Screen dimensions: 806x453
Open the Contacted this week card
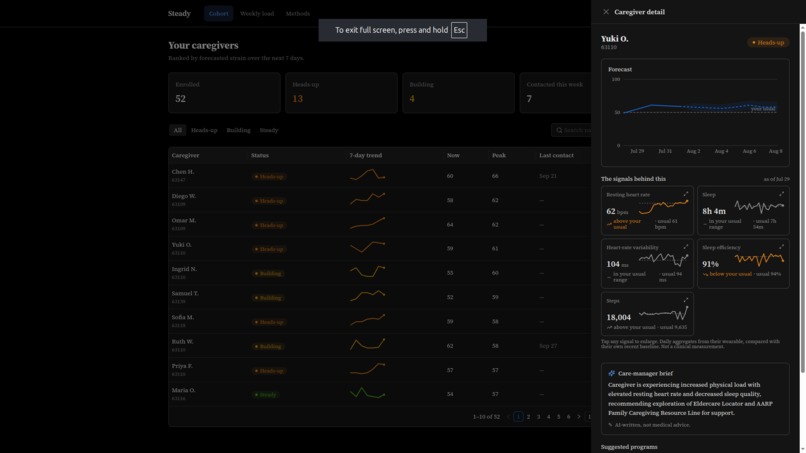(x=555, y=93)
